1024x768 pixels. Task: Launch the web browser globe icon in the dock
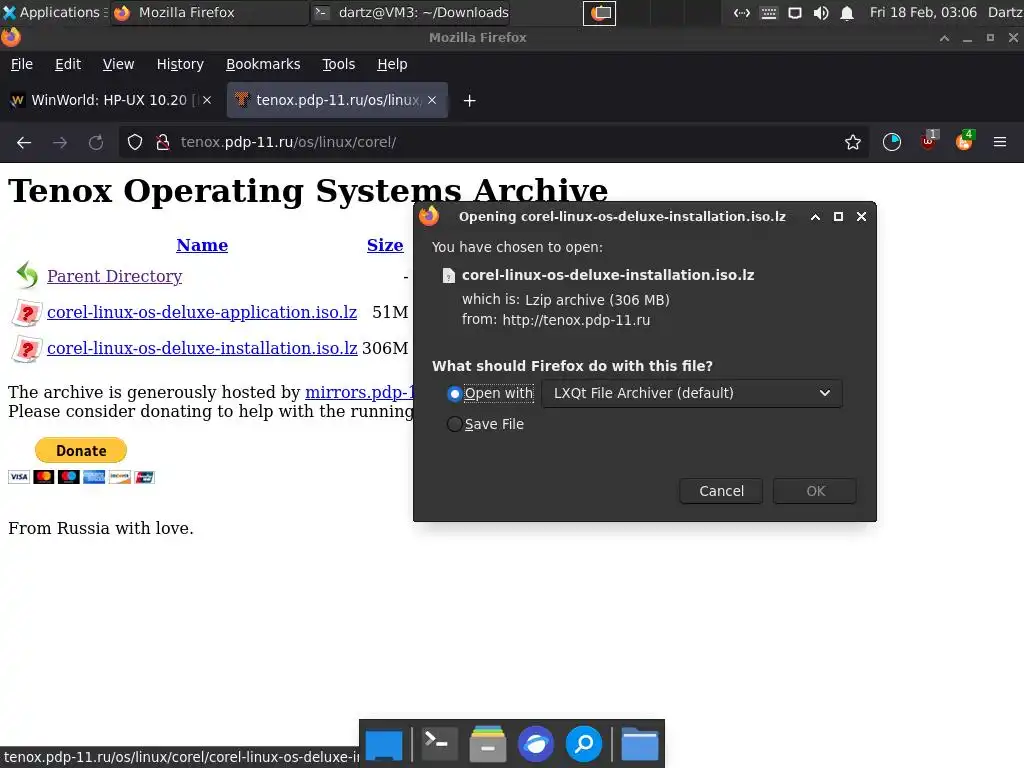click(536, 744)
